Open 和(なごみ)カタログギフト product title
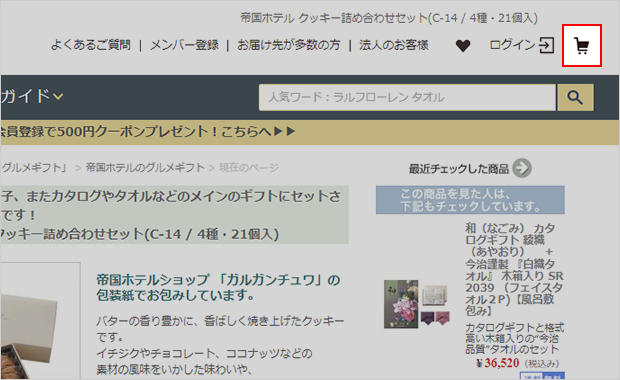Viewport: 620px width, 380px height. (514, 269)
